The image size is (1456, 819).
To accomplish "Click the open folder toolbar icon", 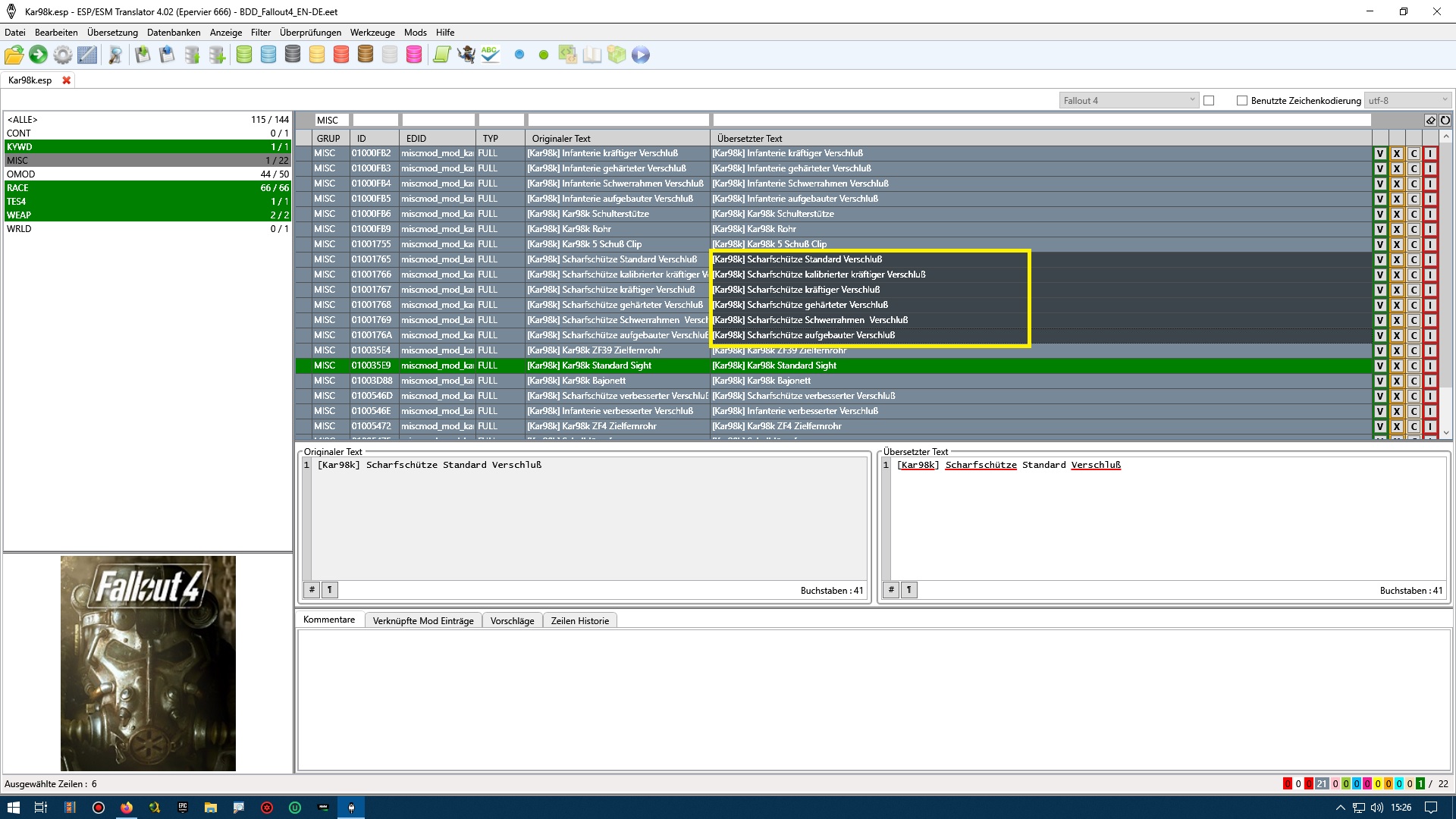I will click(14, 55).
